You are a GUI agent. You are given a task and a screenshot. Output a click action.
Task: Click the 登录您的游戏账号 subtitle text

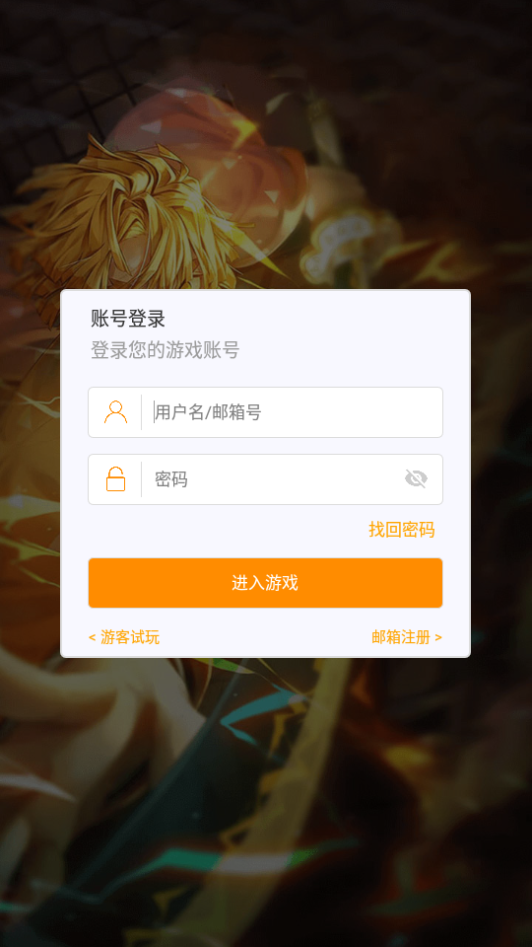pyautogui.click(x=165, y=350)
